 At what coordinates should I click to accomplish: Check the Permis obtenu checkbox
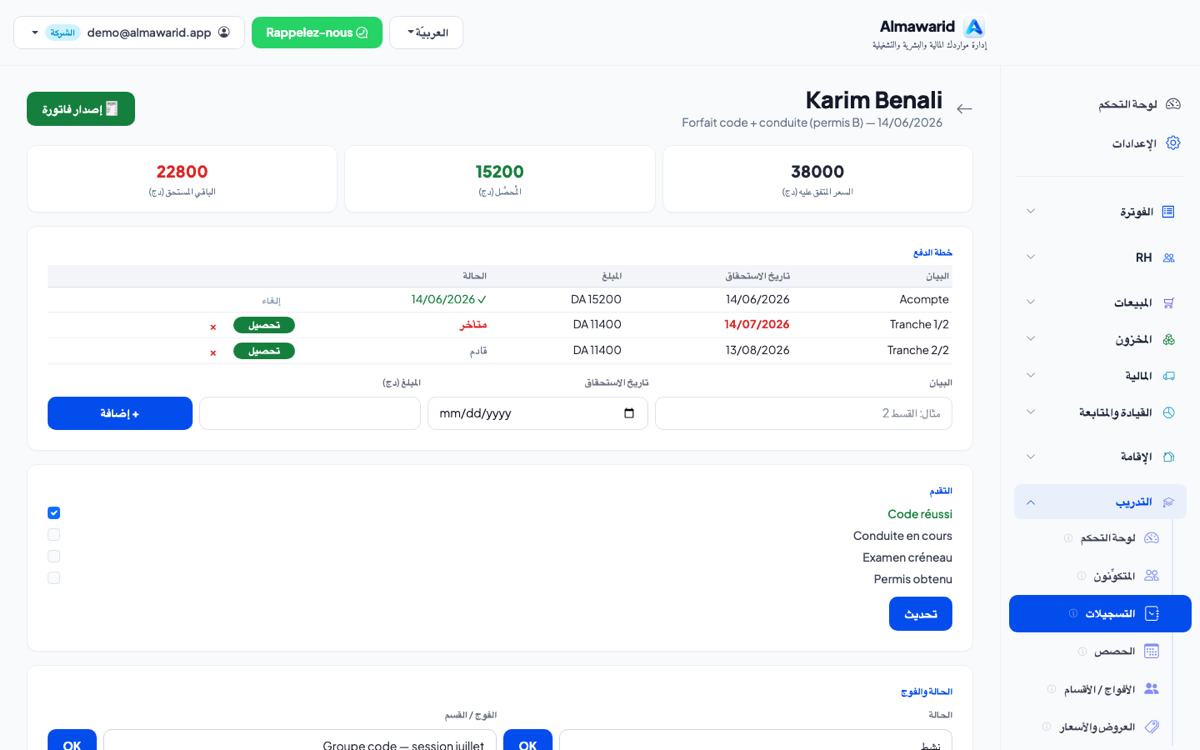(x=54, y=578)
